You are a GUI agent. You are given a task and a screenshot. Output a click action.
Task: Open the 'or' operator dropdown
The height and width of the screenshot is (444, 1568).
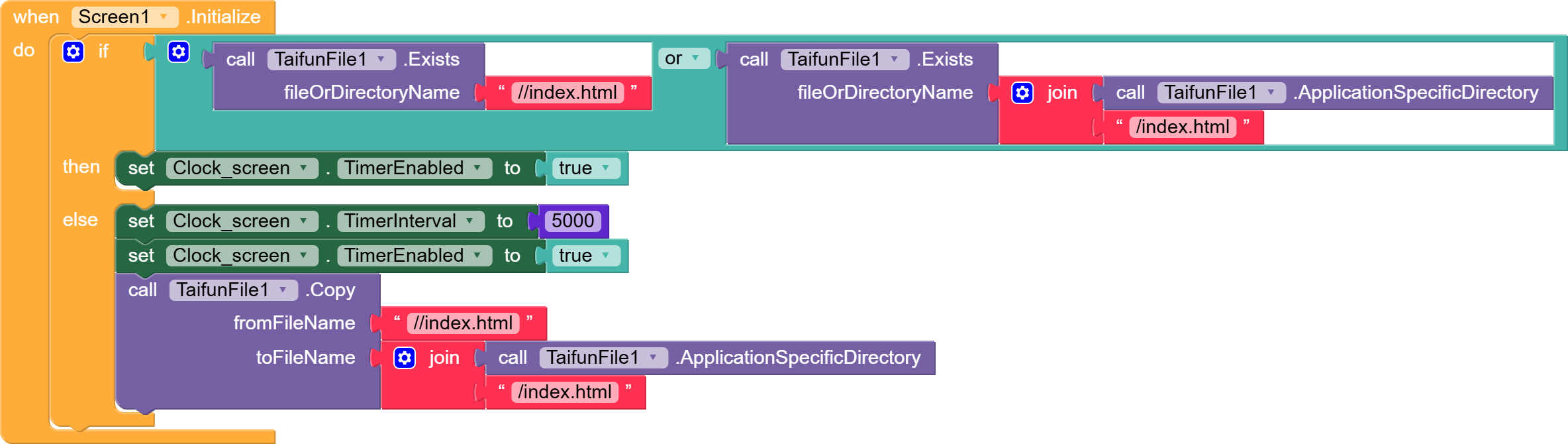pyautogui.click(x=683, y=58)
